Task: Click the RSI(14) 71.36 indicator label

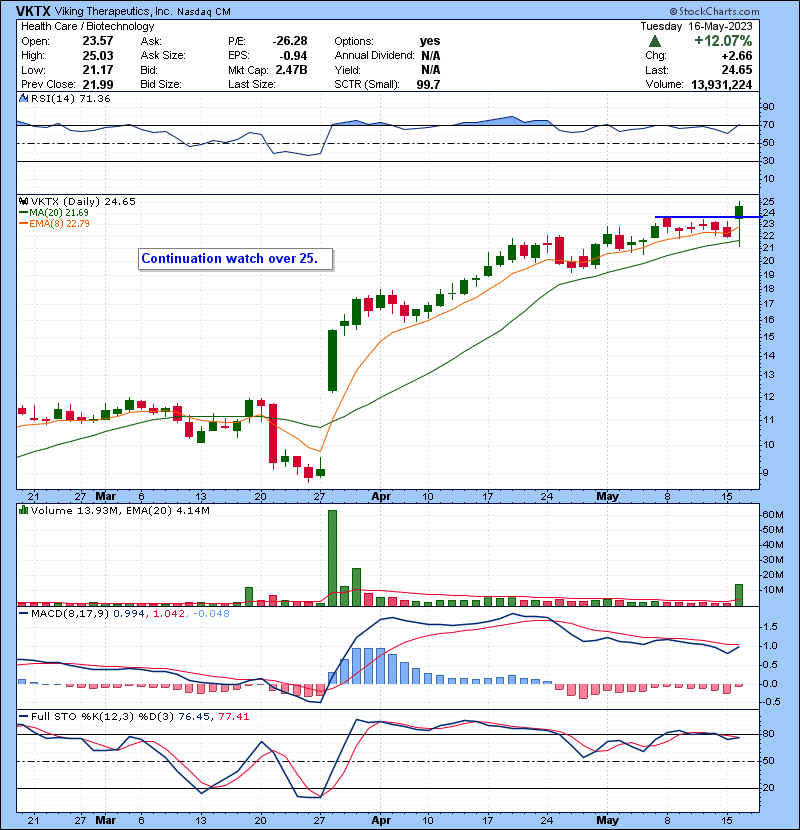Action: coord(70,98)
